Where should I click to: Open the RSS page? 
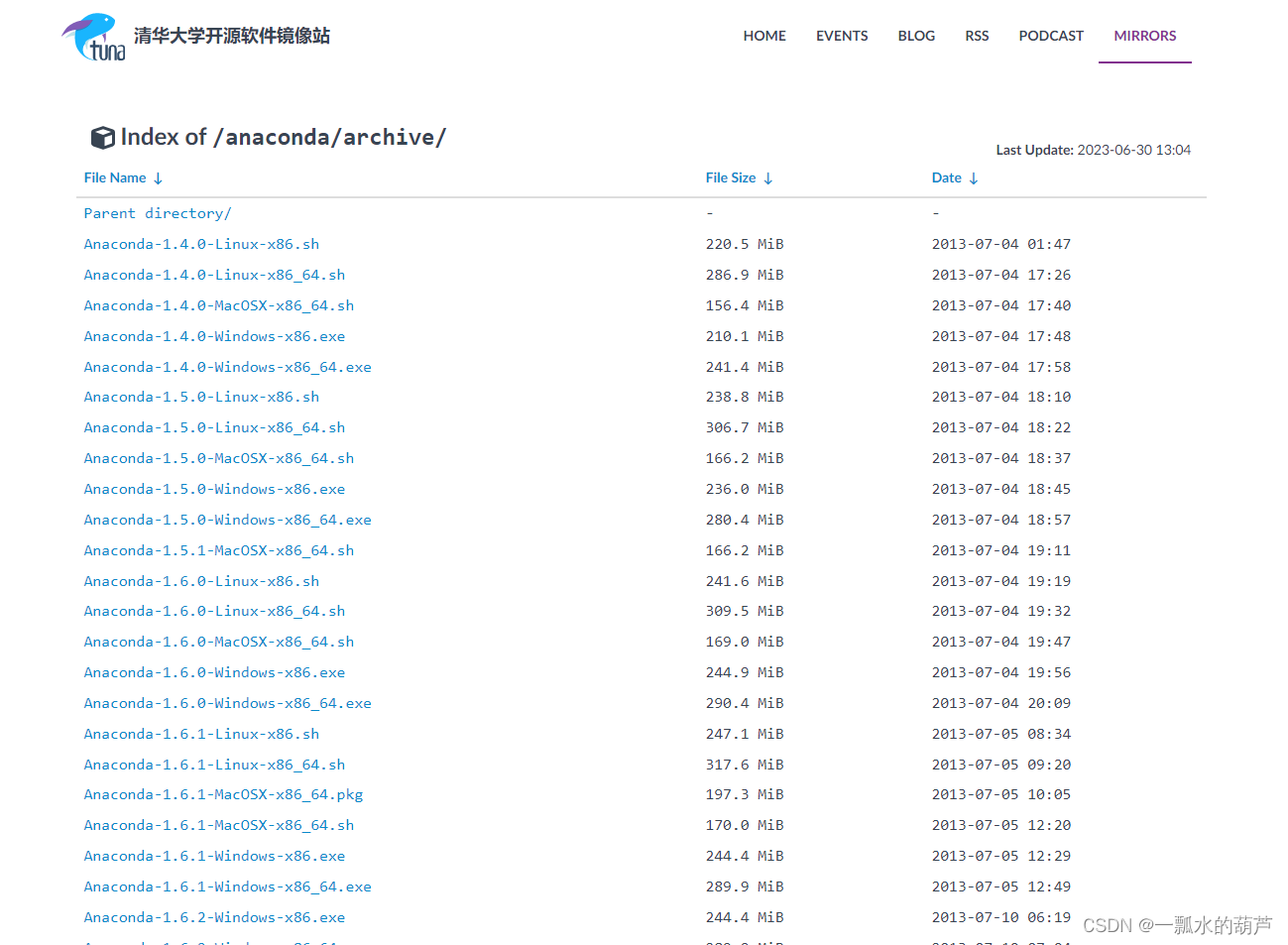(x=977, y=36)
